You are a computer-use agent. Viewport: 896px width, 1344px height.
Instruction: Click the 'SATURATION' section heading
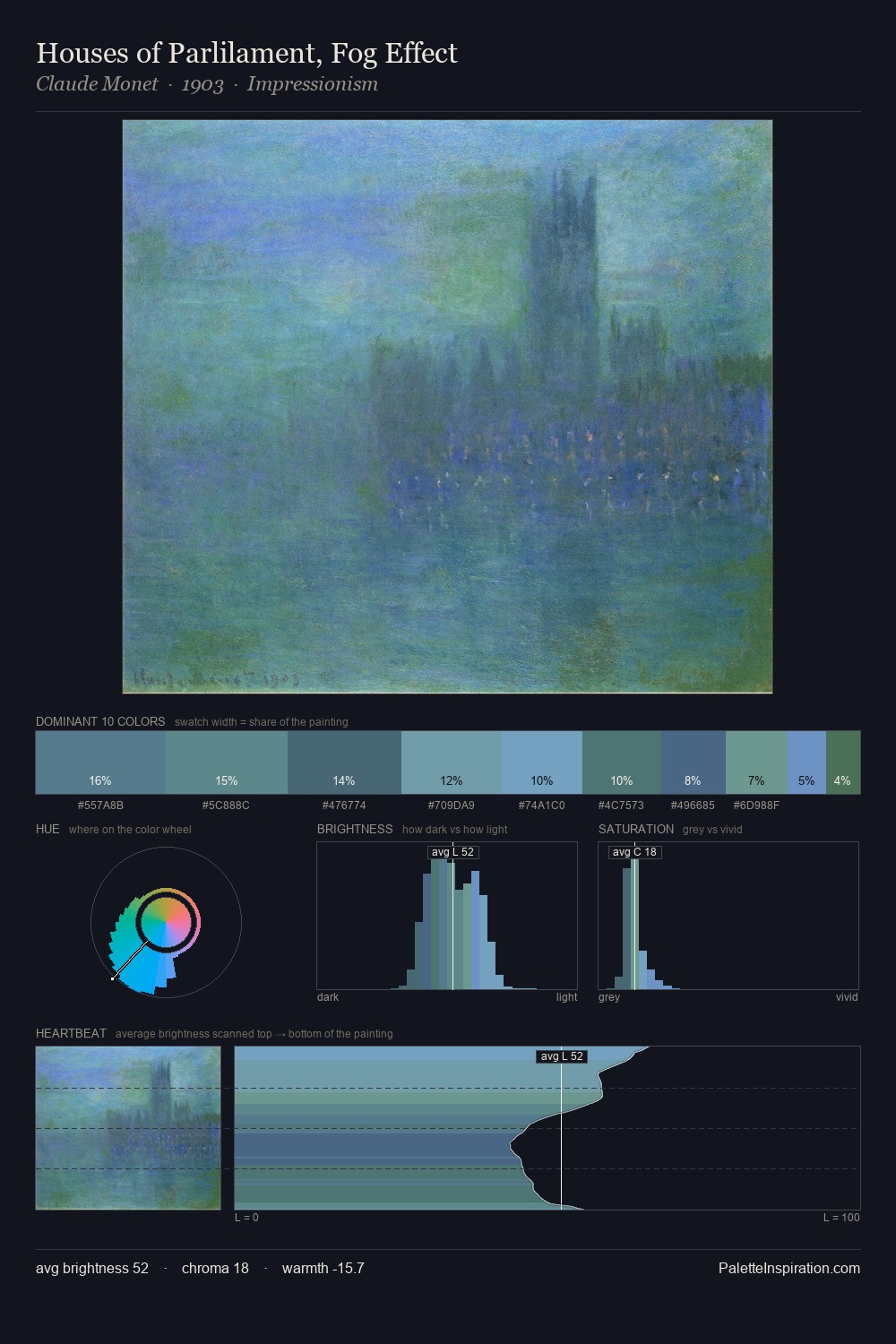(x=636, y=829)
